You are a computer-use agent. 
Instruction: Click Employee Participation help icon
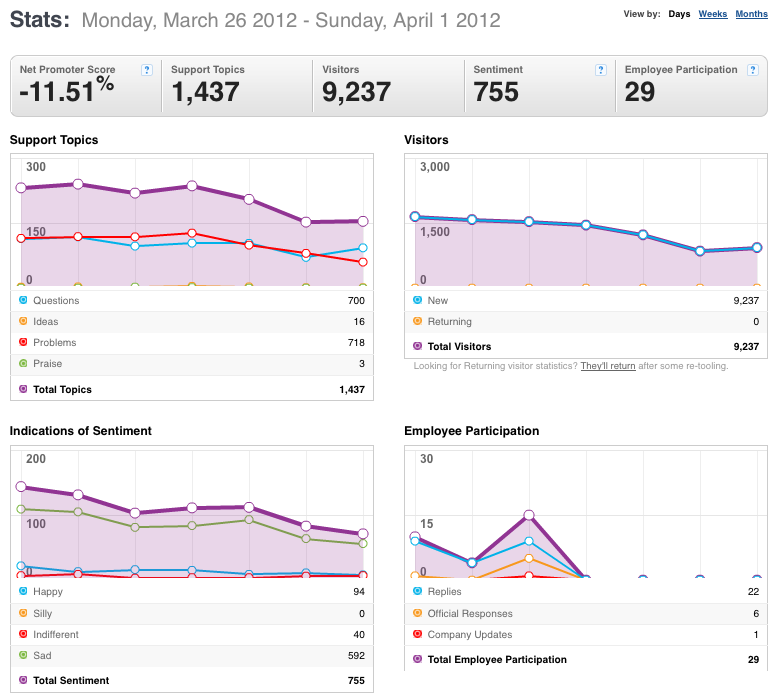click(x=753, y=70)
